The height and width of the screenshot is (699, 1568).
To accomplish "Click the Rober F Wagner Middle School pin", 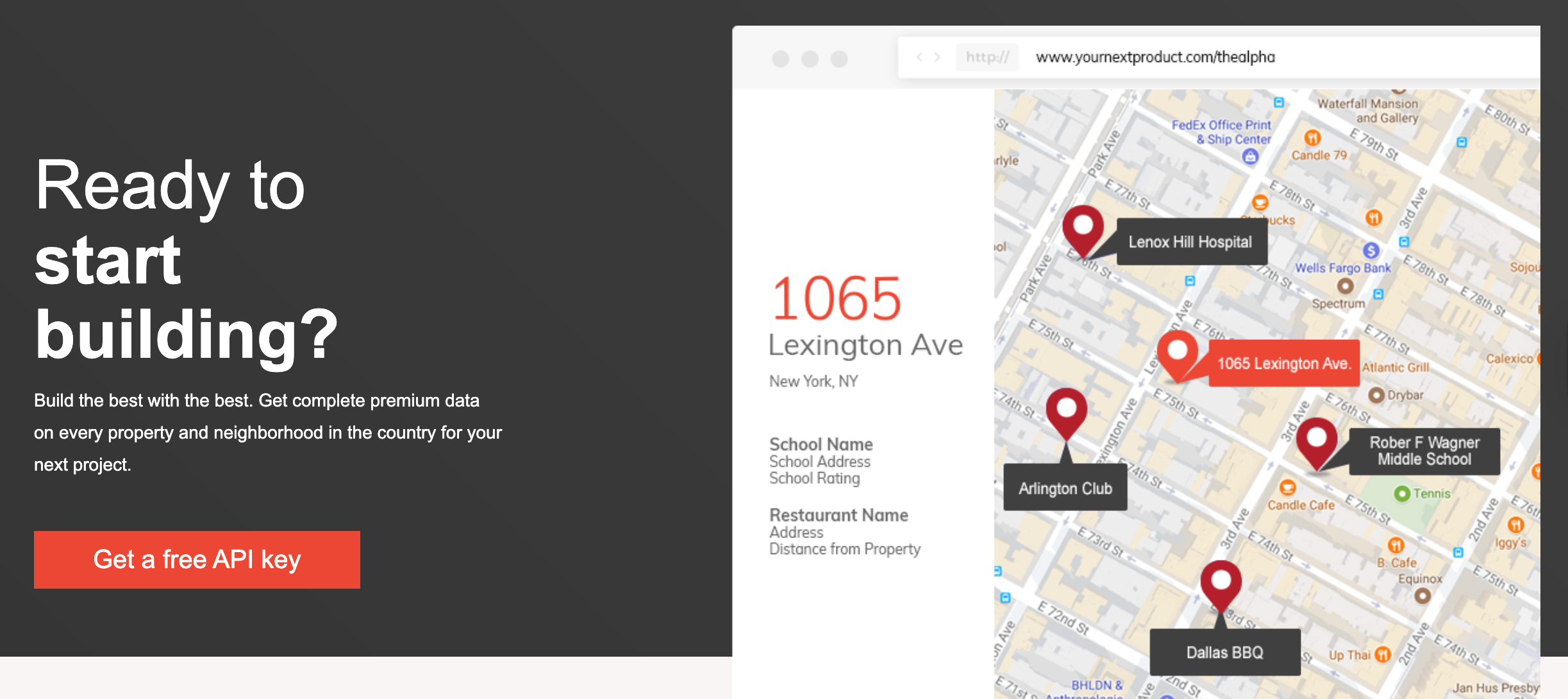I will 1316,440.
